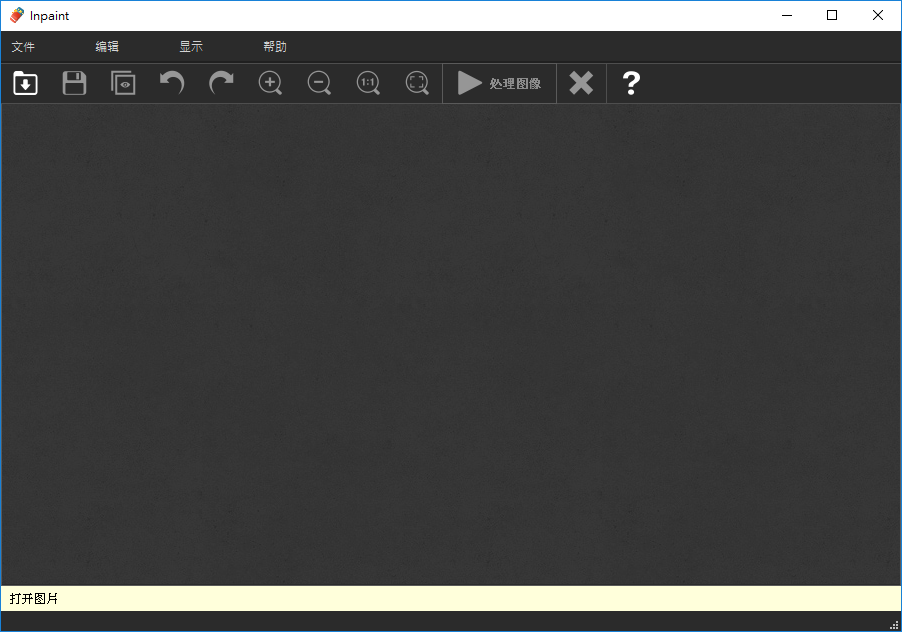Open the 文件 menu
The width and height of the screenshot is (902, 632).
[23, 47]
